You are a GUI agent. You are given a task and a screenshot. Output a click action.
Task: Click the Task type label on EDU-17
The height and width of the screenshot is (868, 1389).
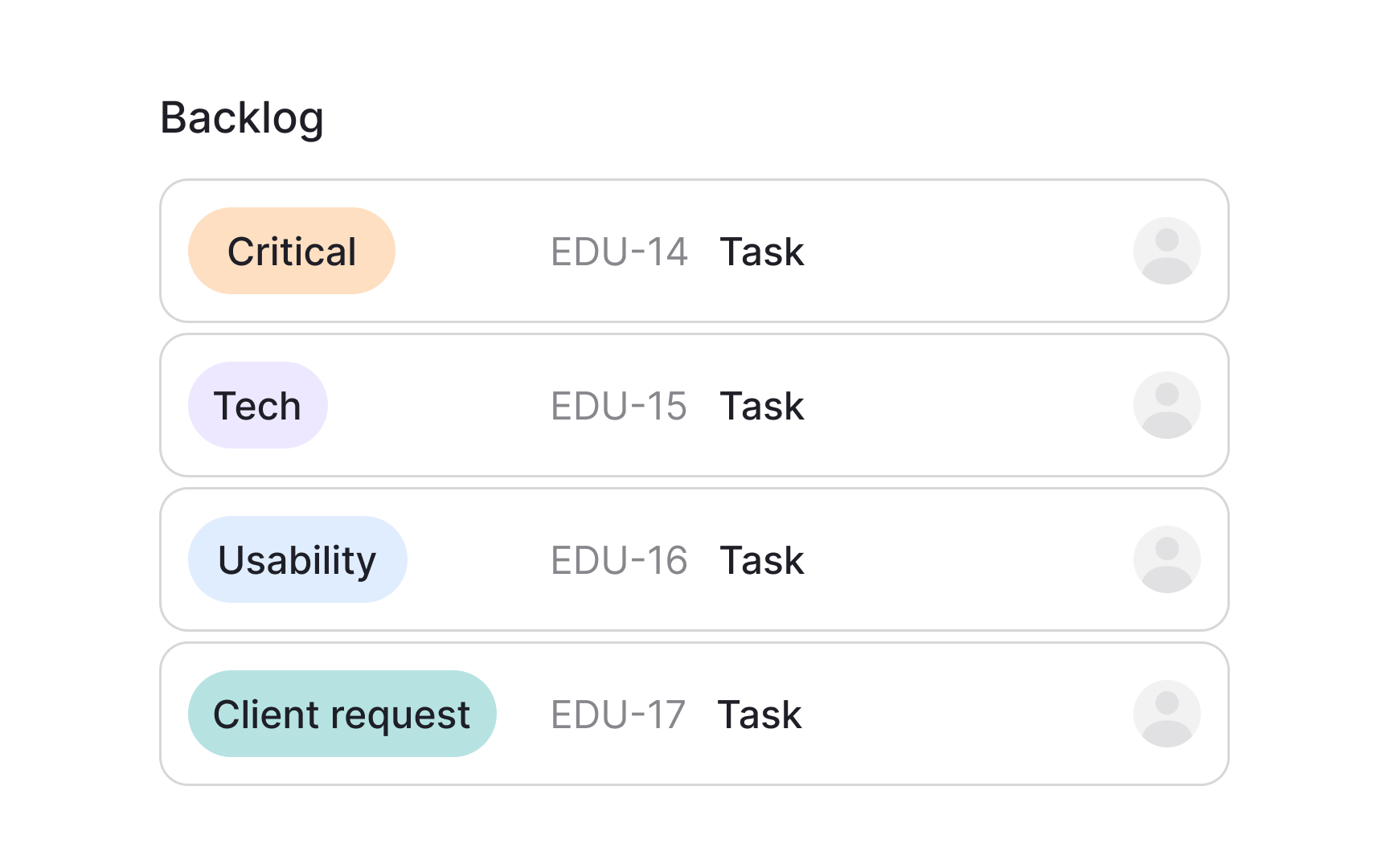759,714
